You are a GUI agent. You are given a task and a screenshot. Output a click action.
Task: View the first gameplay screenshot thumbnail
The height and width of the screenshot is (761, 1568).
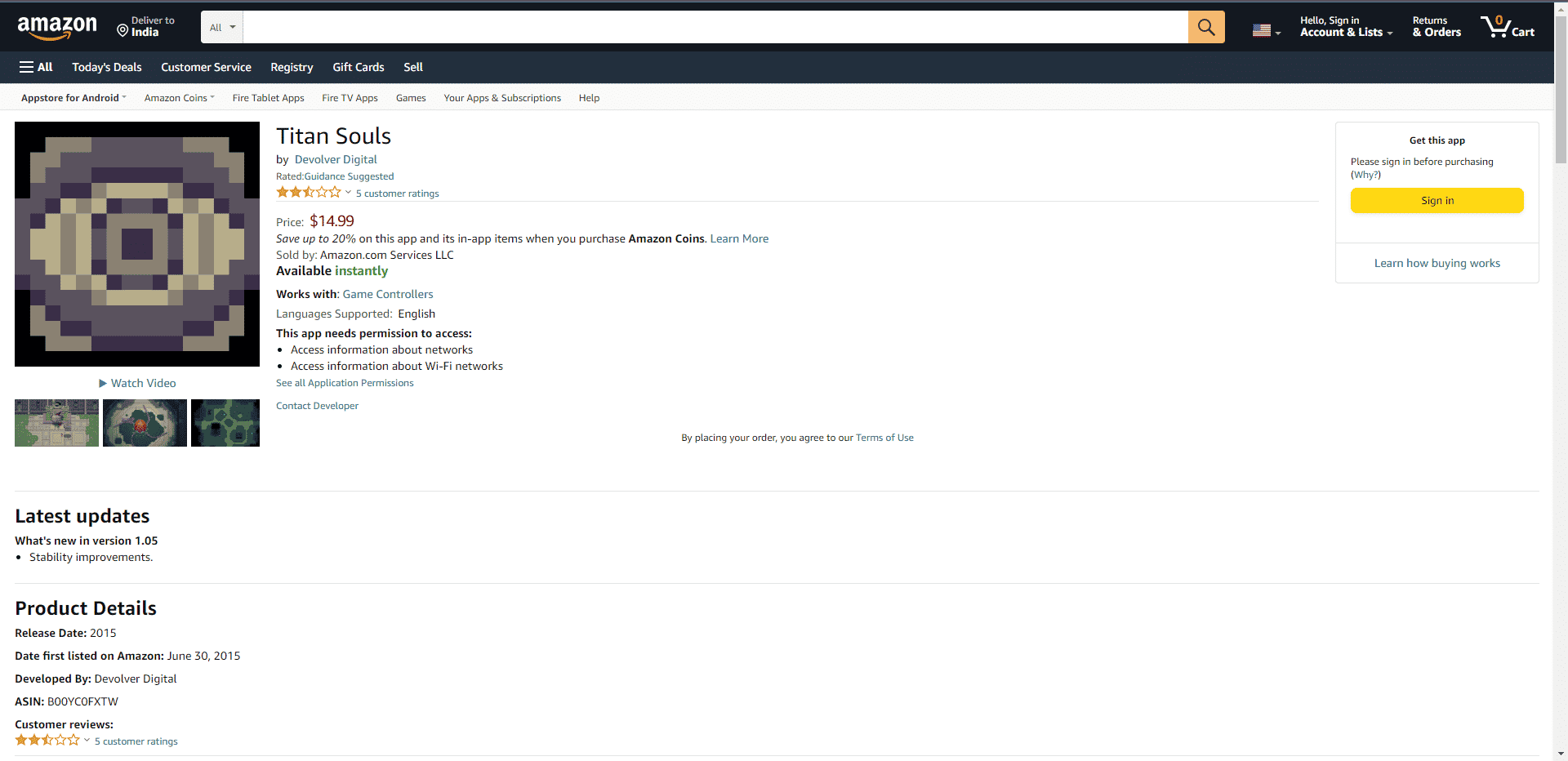(56, 423)
